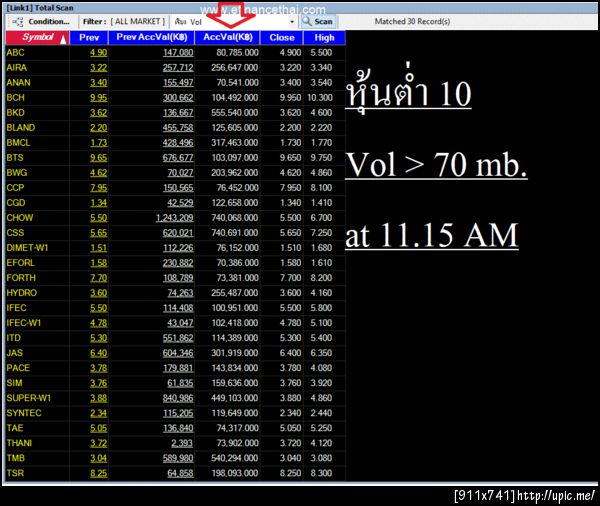Click AccVal 449,103.000 for SUPER-W1
Viewport: 600px width, 506px height.
pos(235,398)
